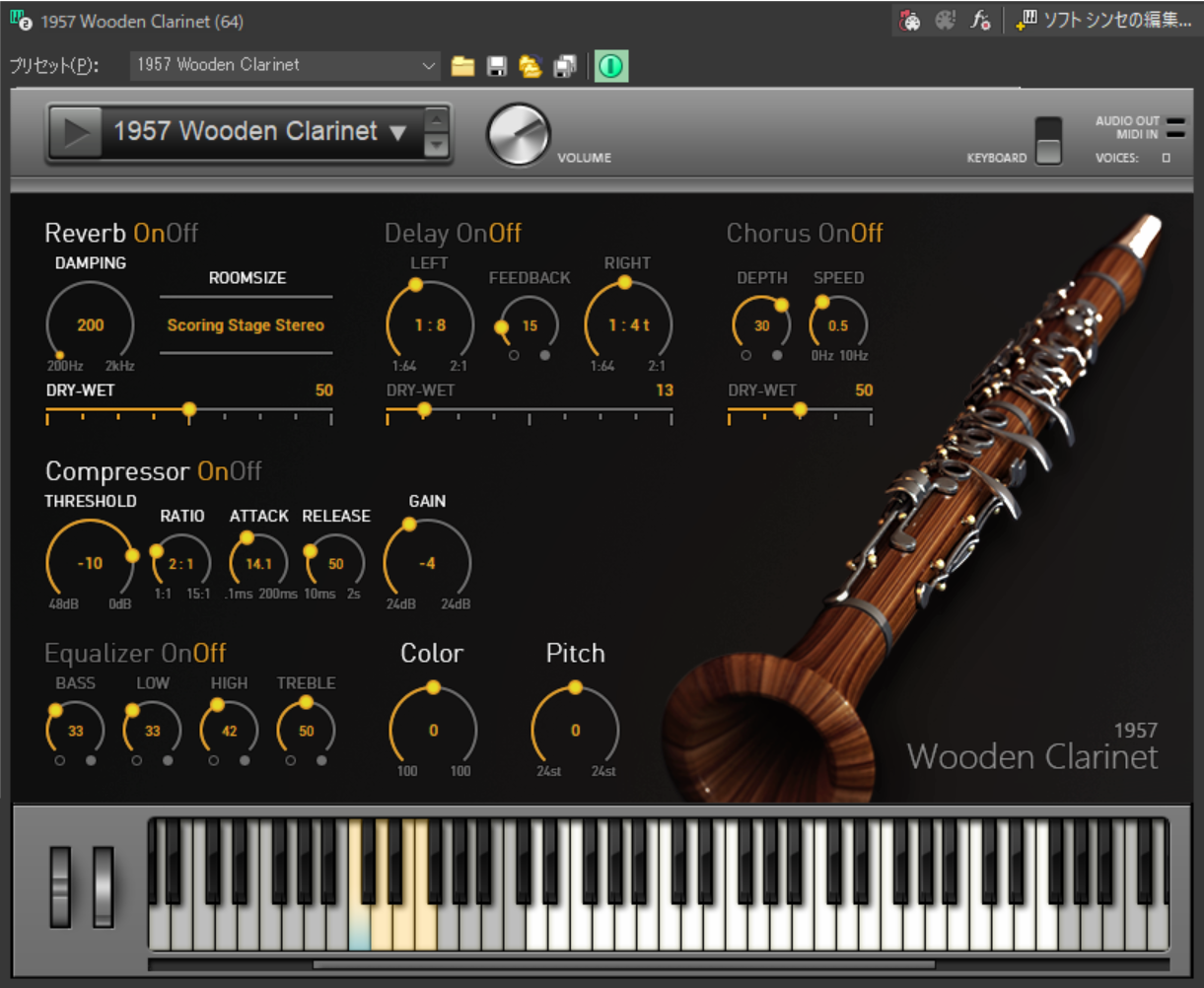This screenshot has height=988, width=1204.
Task: Click the keyboard horizontal scrollbar
Action: 623,964
